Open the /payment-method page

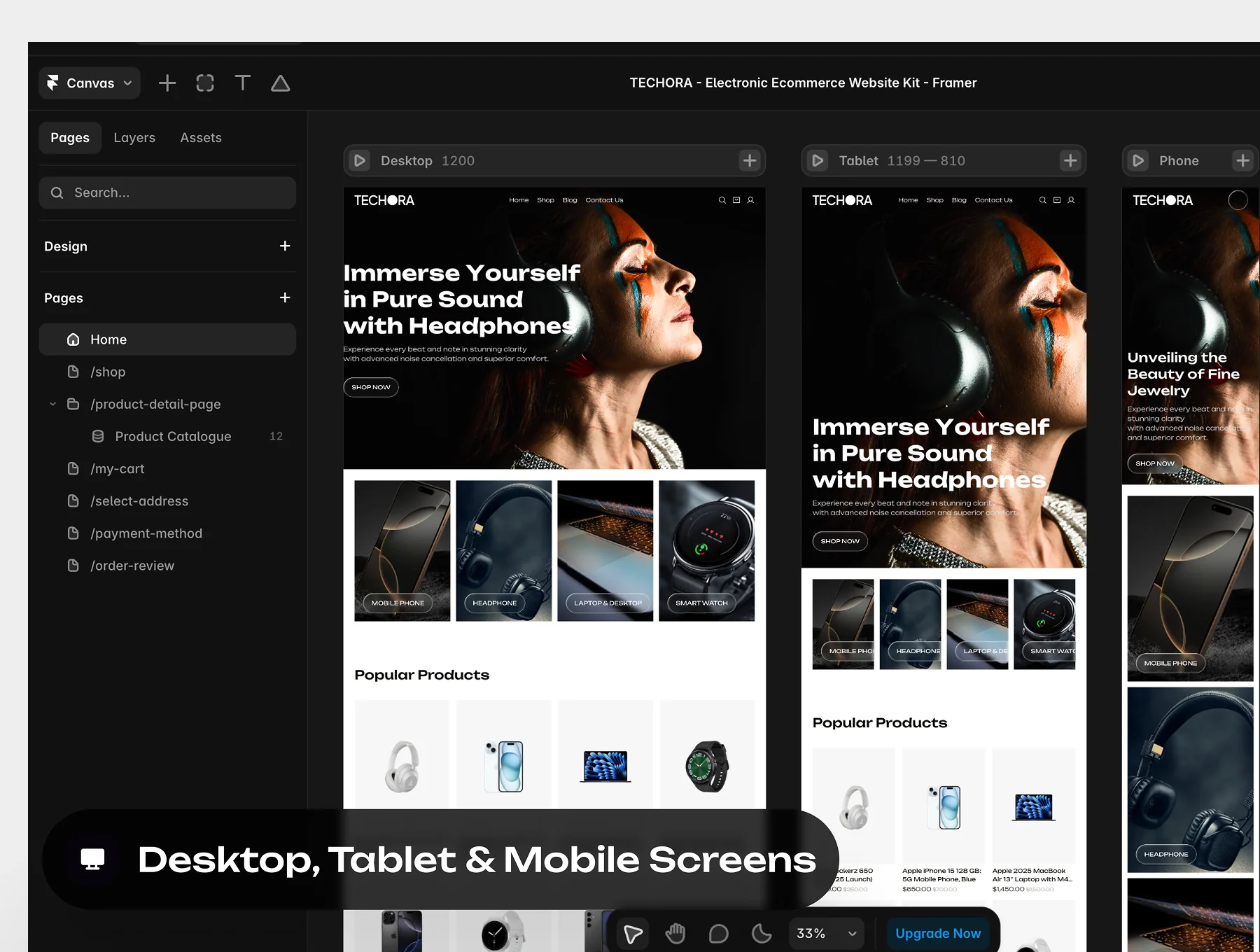point(167,533)
